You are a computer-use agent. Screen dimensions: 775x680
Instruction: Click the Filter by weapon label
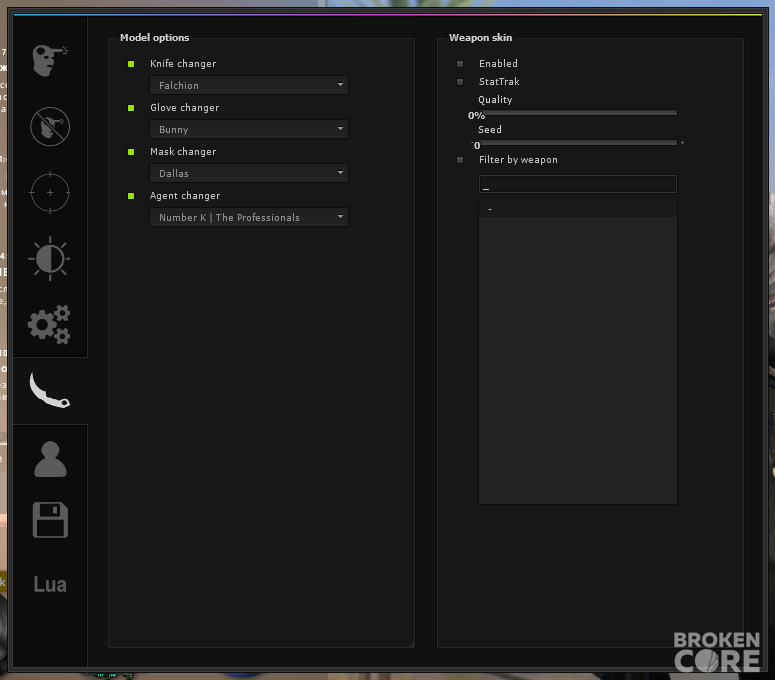tap(518, 160)
